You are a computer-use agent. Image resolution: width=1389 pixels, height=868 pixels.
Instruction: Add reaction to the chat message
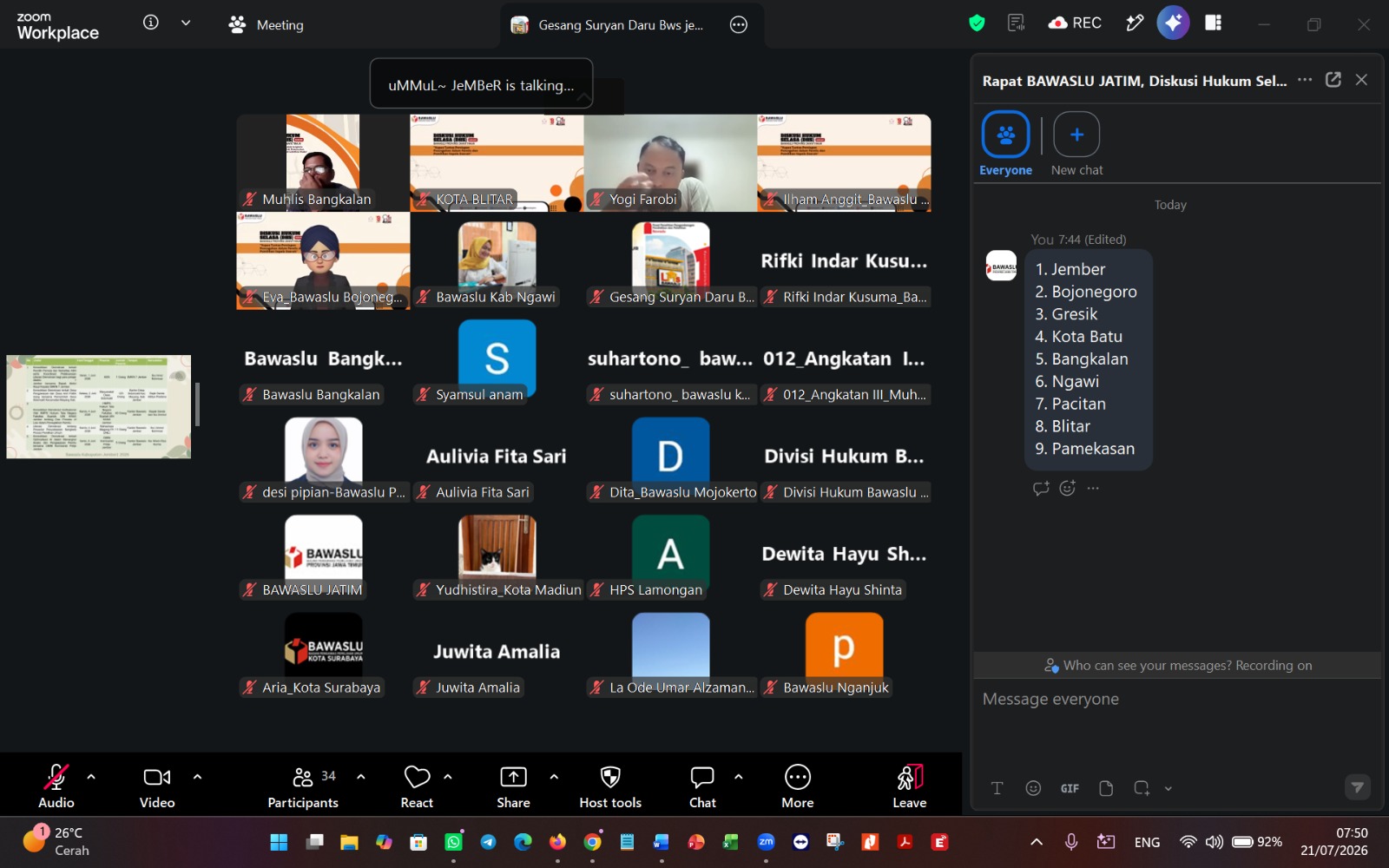(x=1068, y=488)
